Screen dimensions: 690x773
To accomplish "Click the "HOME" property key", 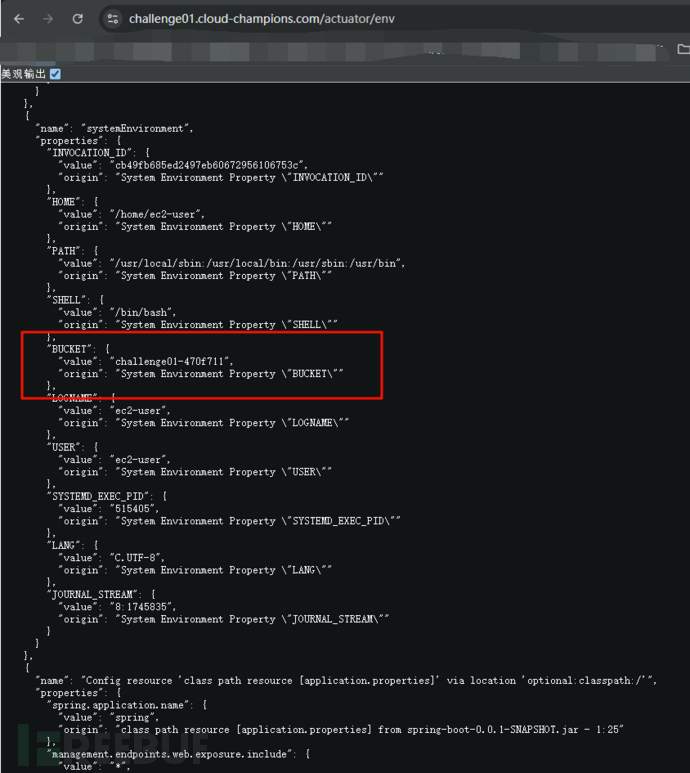I will tap(63, 202).
